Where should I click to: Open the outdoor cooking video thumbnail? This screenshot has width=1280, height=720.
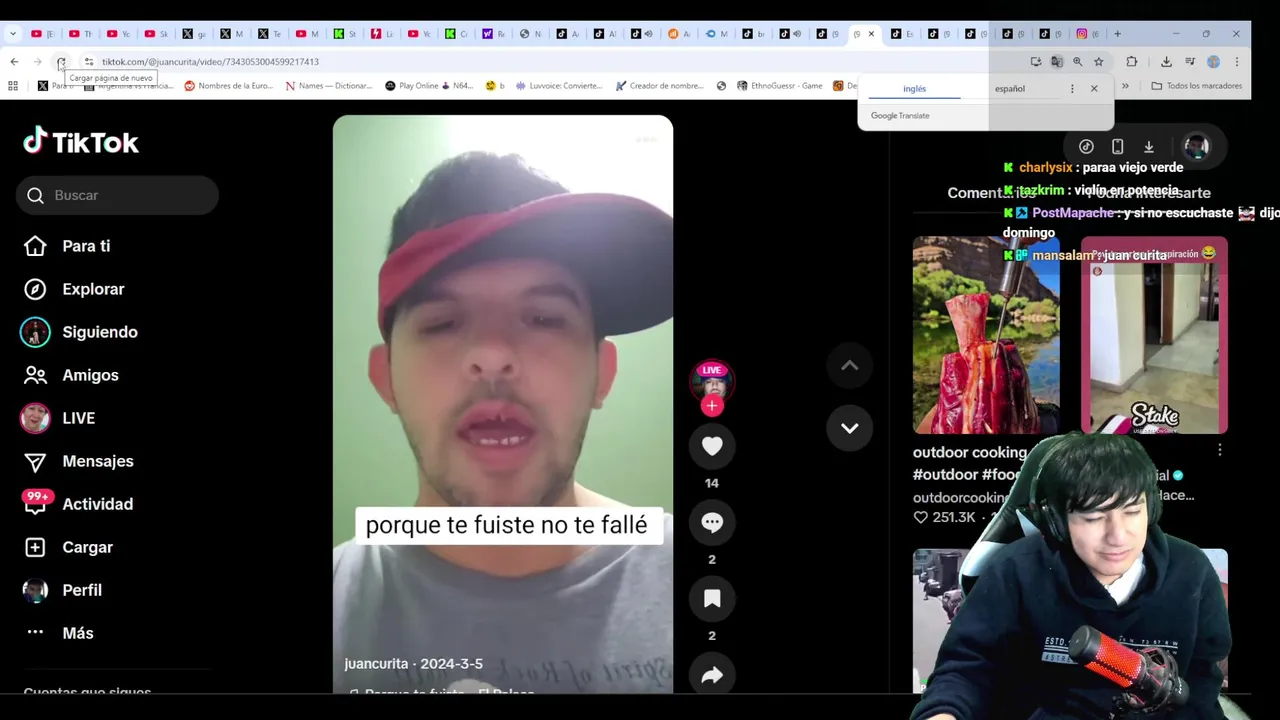986,335
